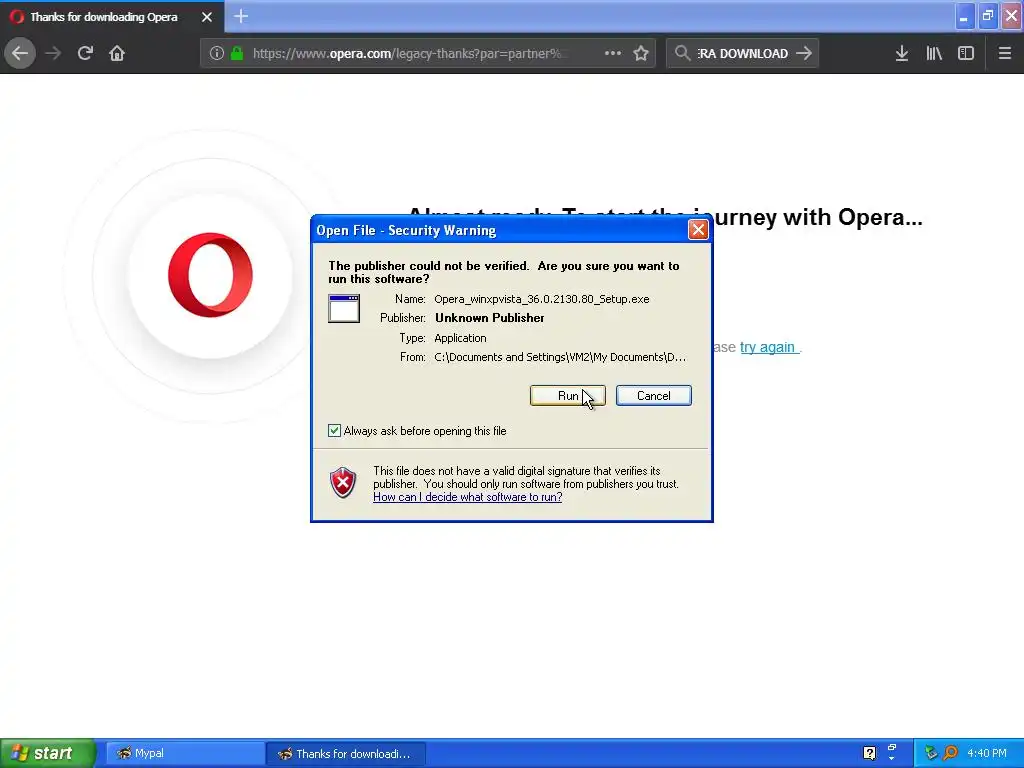Reload the current page
Image resolution: width=1024 pixels, height=768 pixels.
tap(85, 53)
